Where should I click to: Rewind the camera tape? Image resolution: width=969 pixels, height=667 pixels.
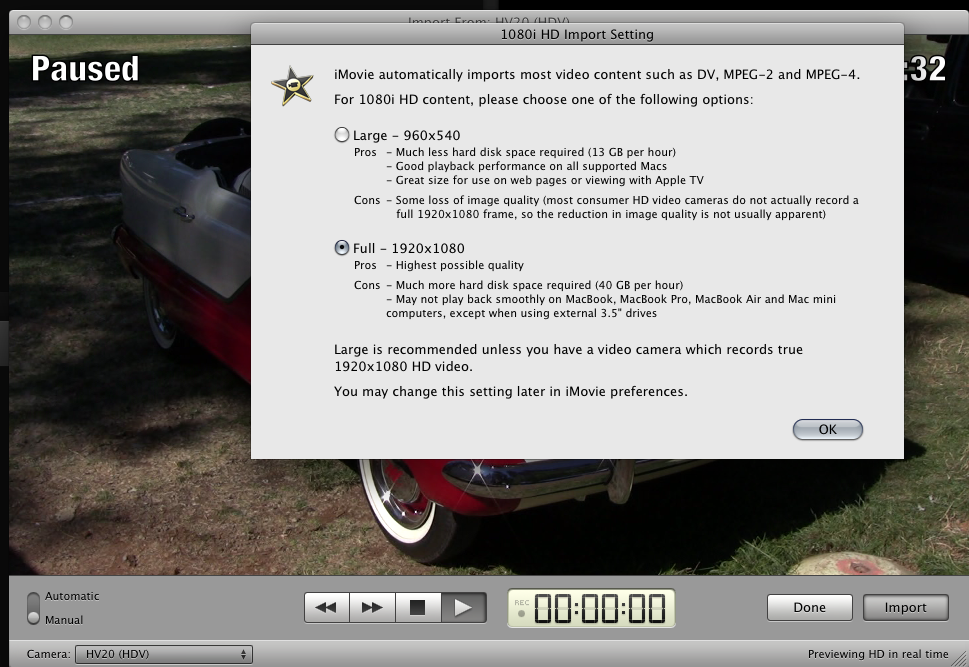327,608
